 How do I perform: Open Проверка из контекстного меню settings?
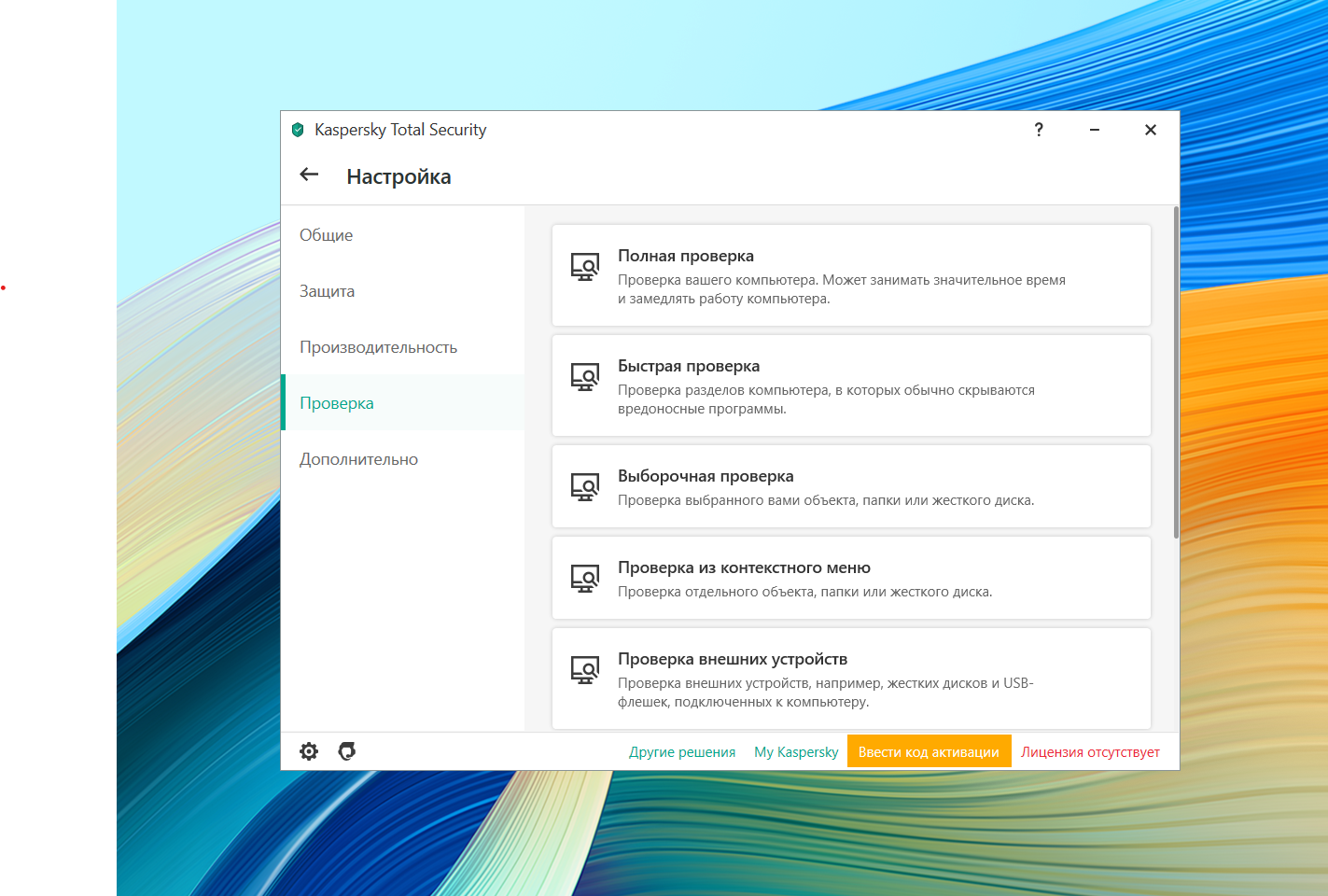coord(851,578)
